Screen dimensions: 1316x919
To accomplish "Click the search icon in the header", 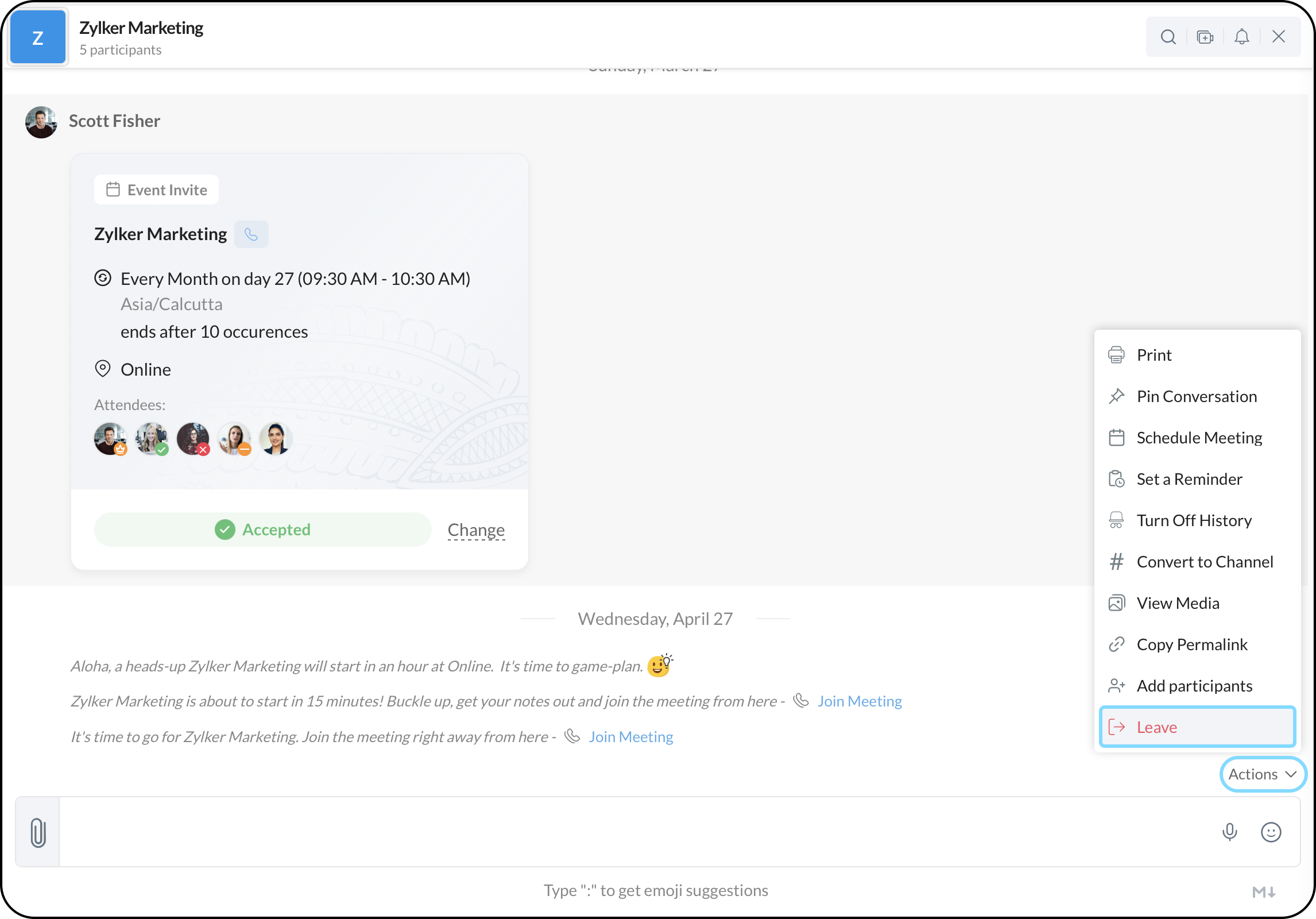I will pyautogui.click(x=1168, y=37).
